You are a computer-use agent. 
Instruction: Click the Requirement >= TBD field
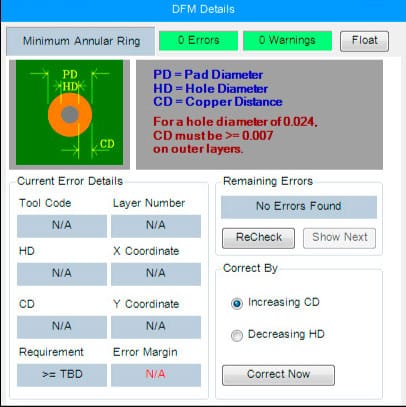[x=62, y=375]
